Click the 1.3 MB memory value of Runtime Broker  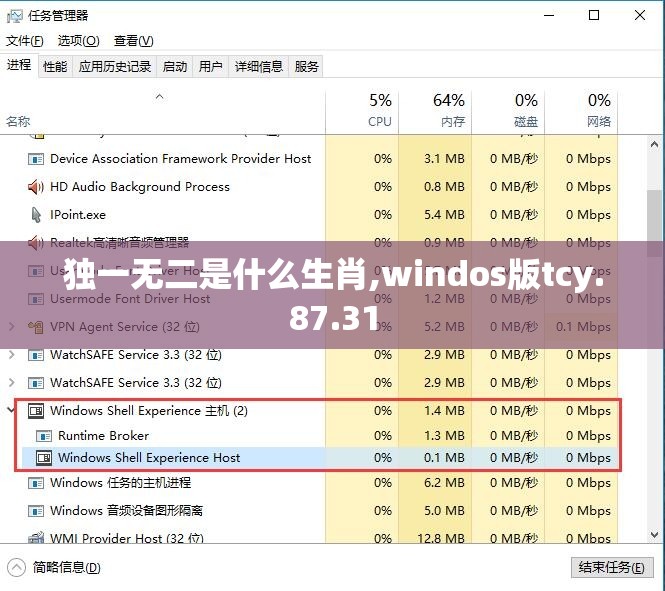(444, 436)
